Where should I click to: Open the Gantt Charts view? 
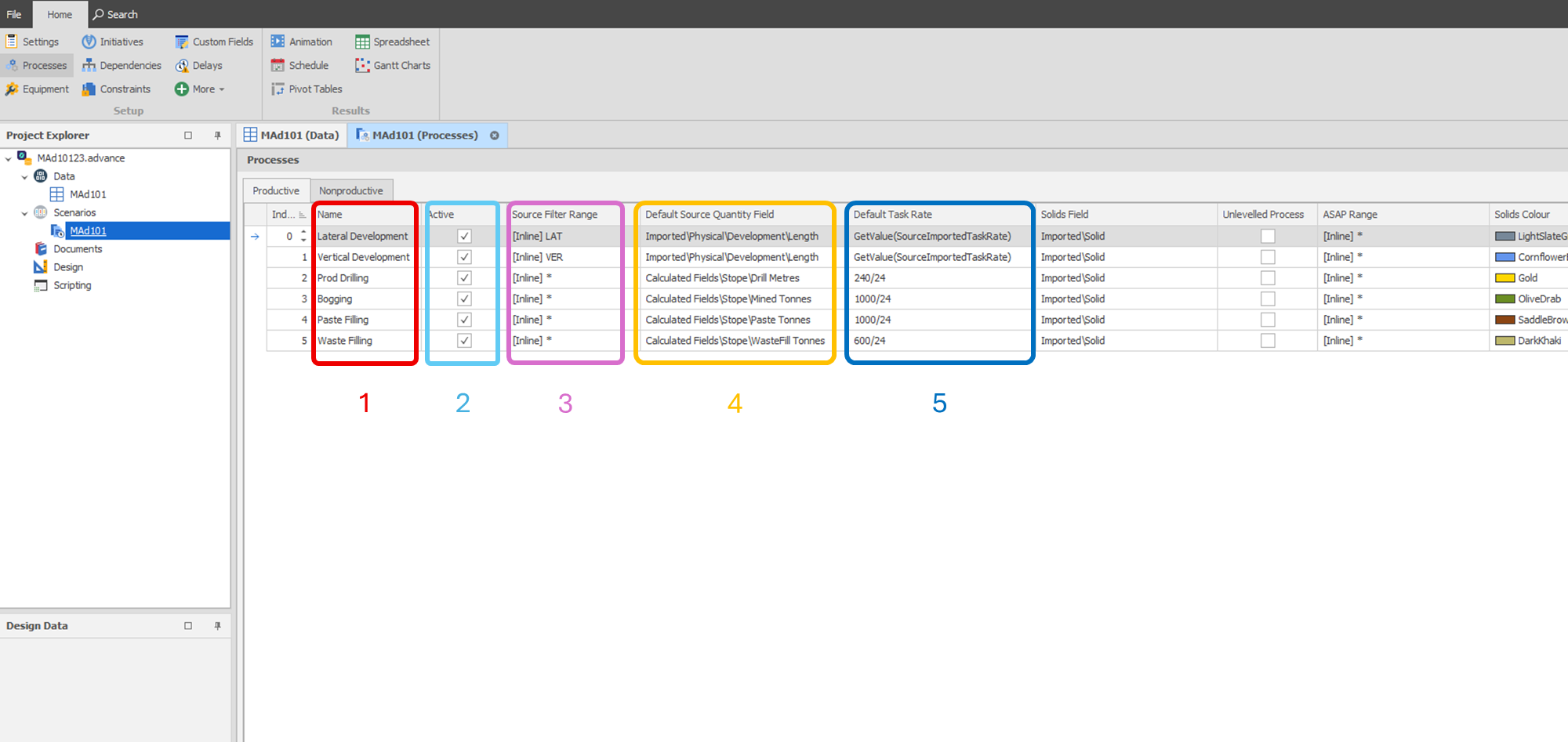coord(393,66)
